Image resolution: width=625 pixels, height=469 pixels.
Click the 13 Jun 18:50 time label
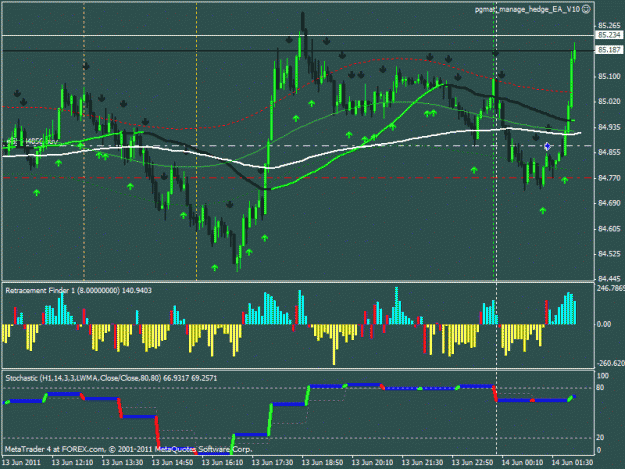[322, 463]
